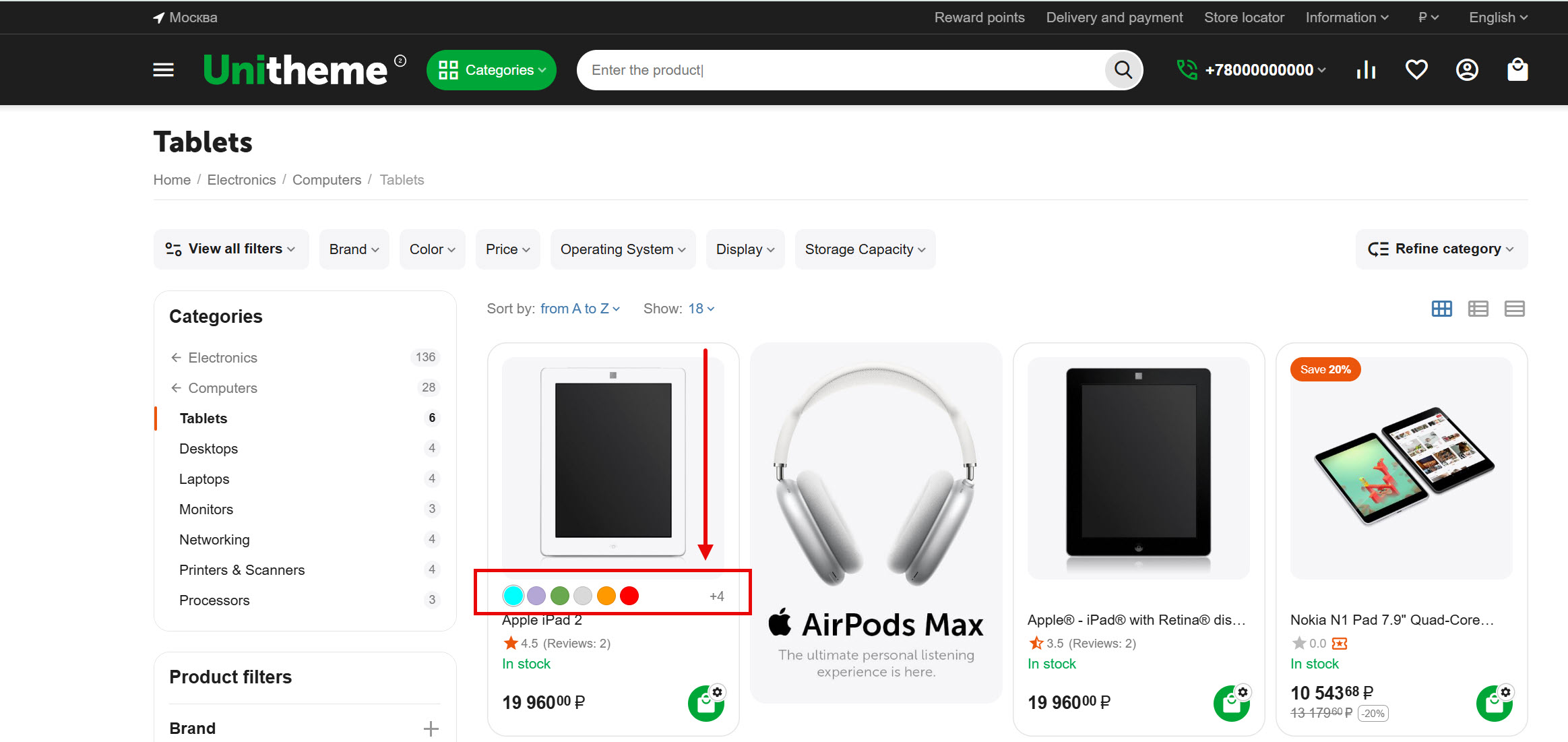Viewport: 1568px width, 742px height.
Task: Open the wishlist heart icon
Action: (x=1416, y=70)
